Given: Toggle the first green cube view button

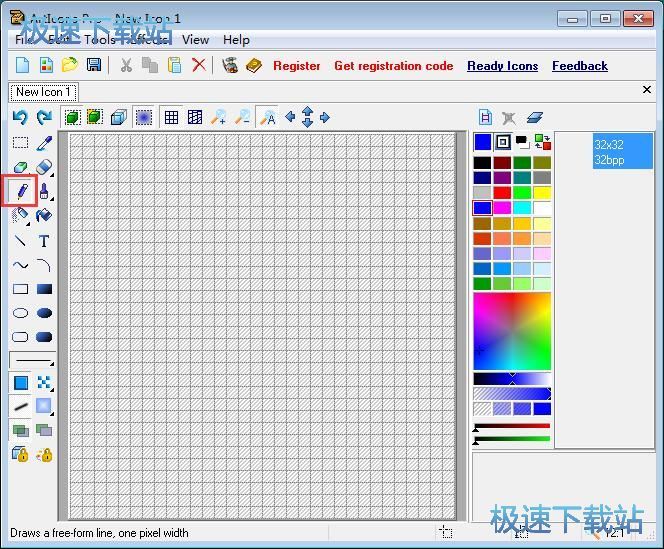Looking at the screenshot, I should coord(73,117).
